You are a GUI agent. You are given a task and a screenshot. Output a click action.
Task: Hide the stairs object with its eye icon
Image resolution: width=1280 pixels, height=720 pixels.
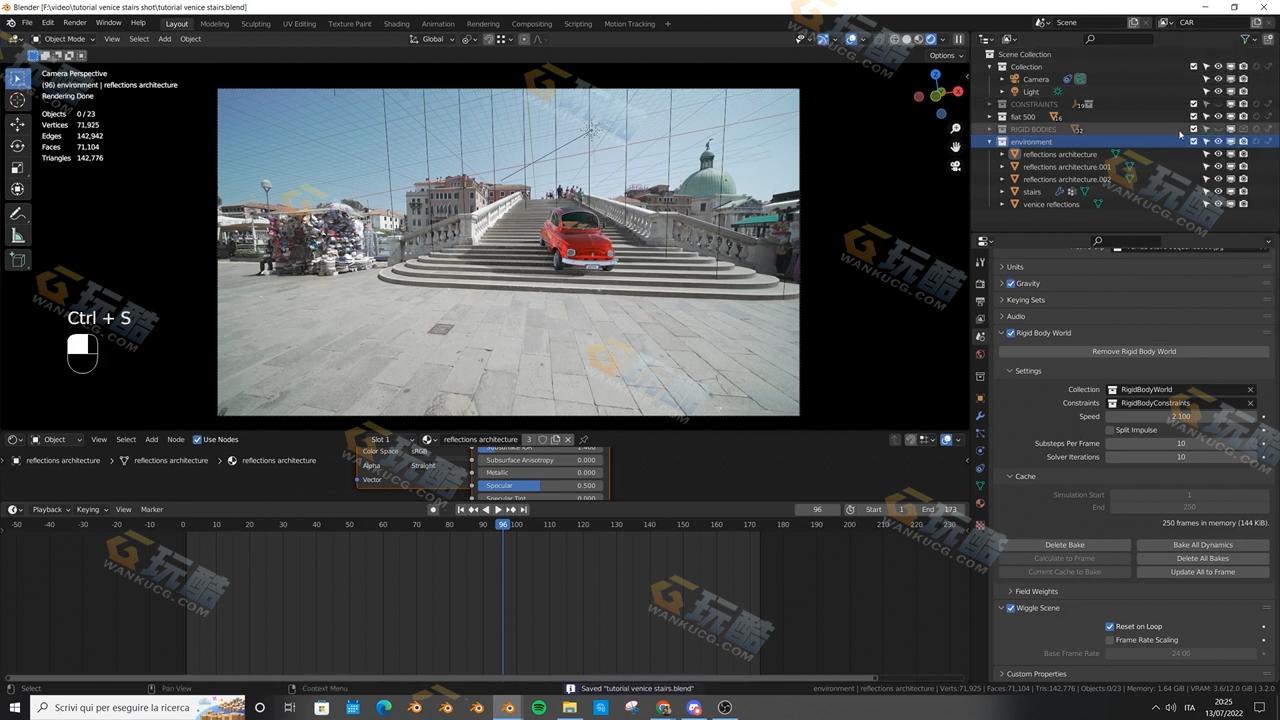(1218, 192)
